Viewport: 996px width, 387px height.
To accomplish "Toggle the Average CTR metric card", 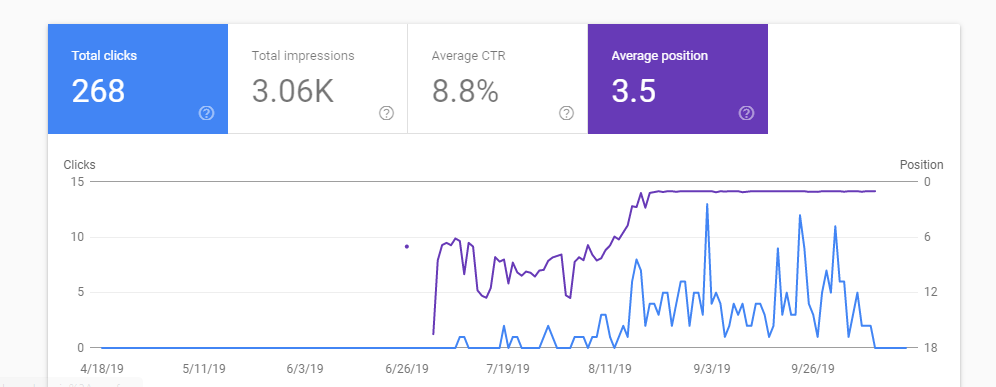I will click(497, 79).
